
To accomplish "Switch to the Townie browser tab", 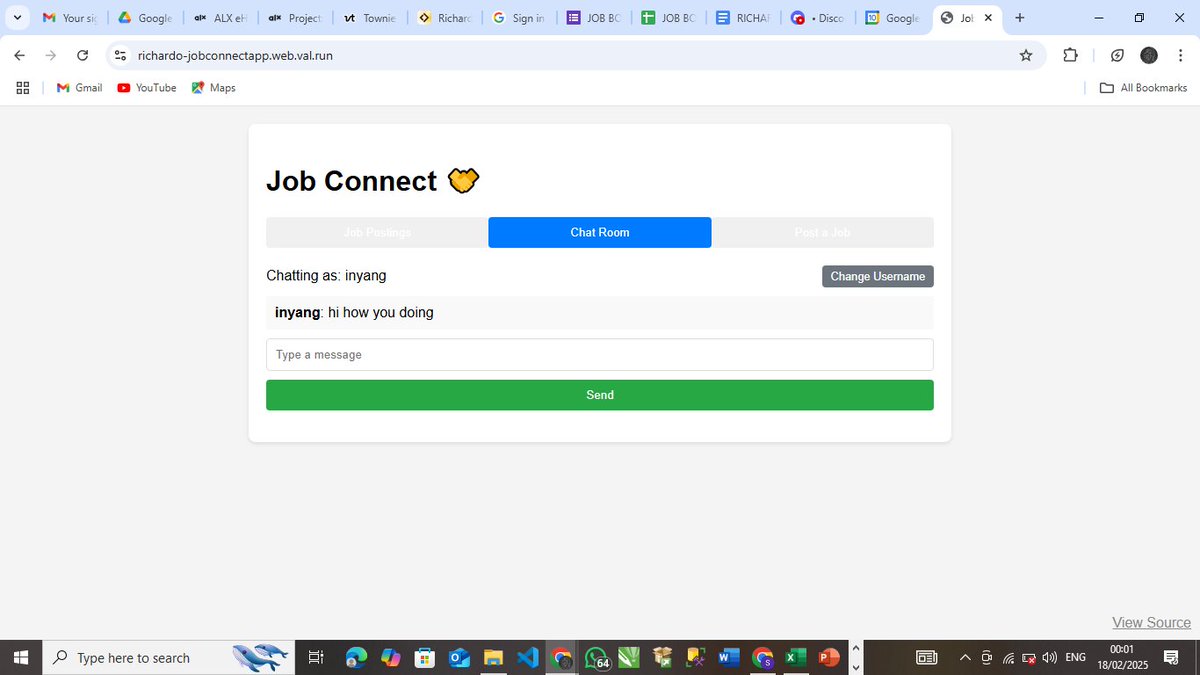I will (x=370, y=18).
